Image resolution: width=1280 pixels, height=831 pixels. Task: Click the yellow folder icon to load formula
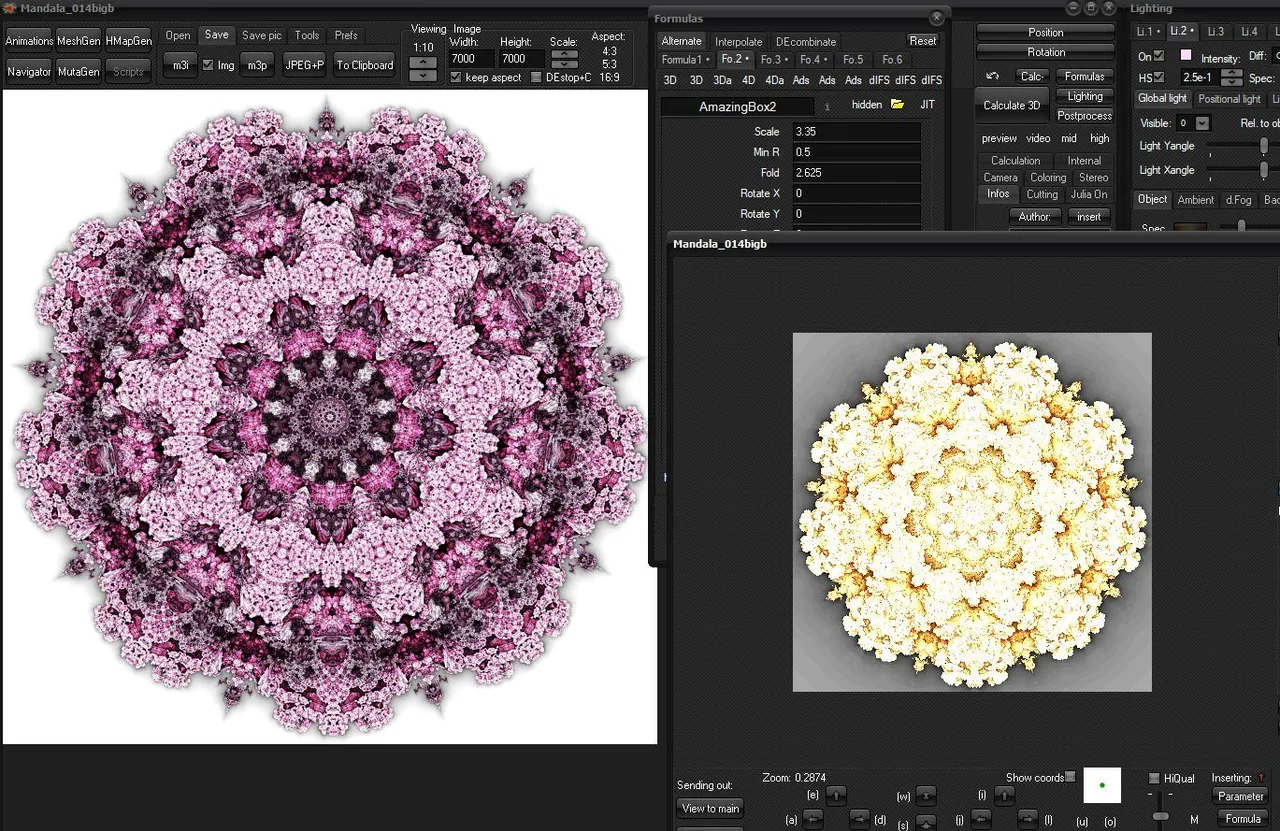(x=897, y=105)
